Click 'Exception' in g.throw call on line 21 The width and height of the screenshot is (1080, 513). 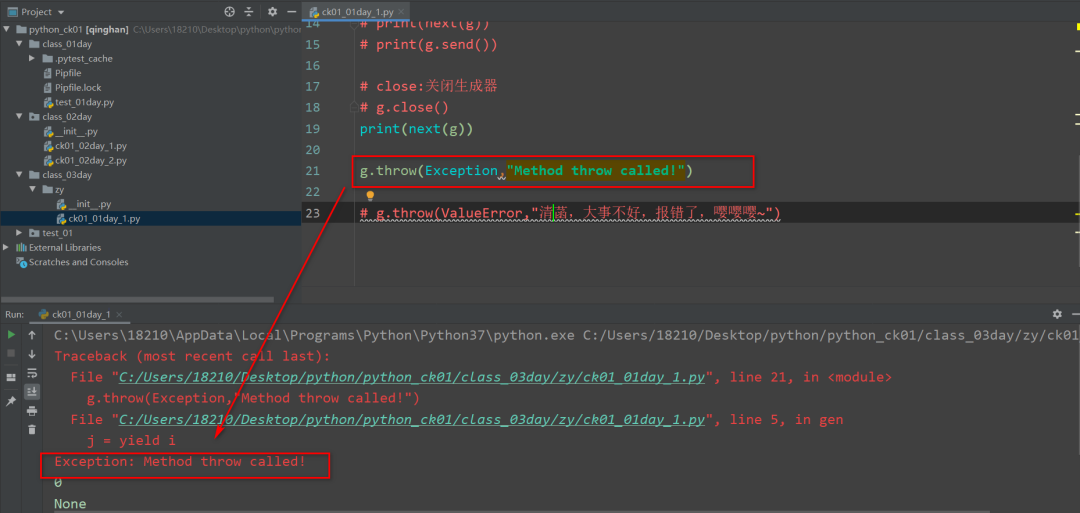click(x=461, y=171)
